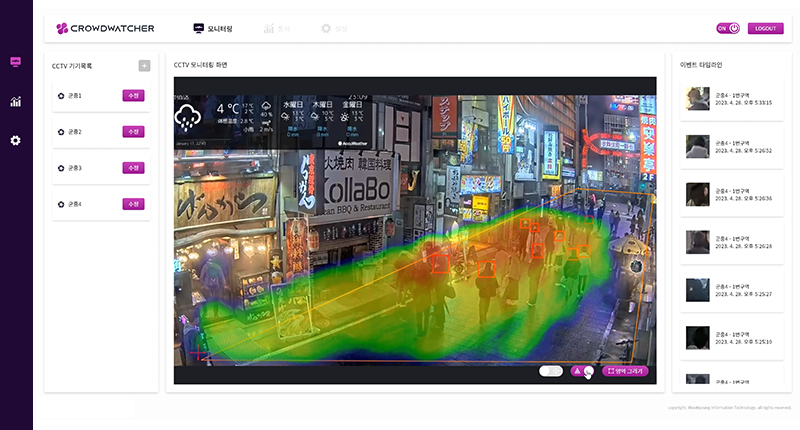Screen dimensions: 800x430
Task: Click the rain cloud weather icon
Action: pos(188,117)
